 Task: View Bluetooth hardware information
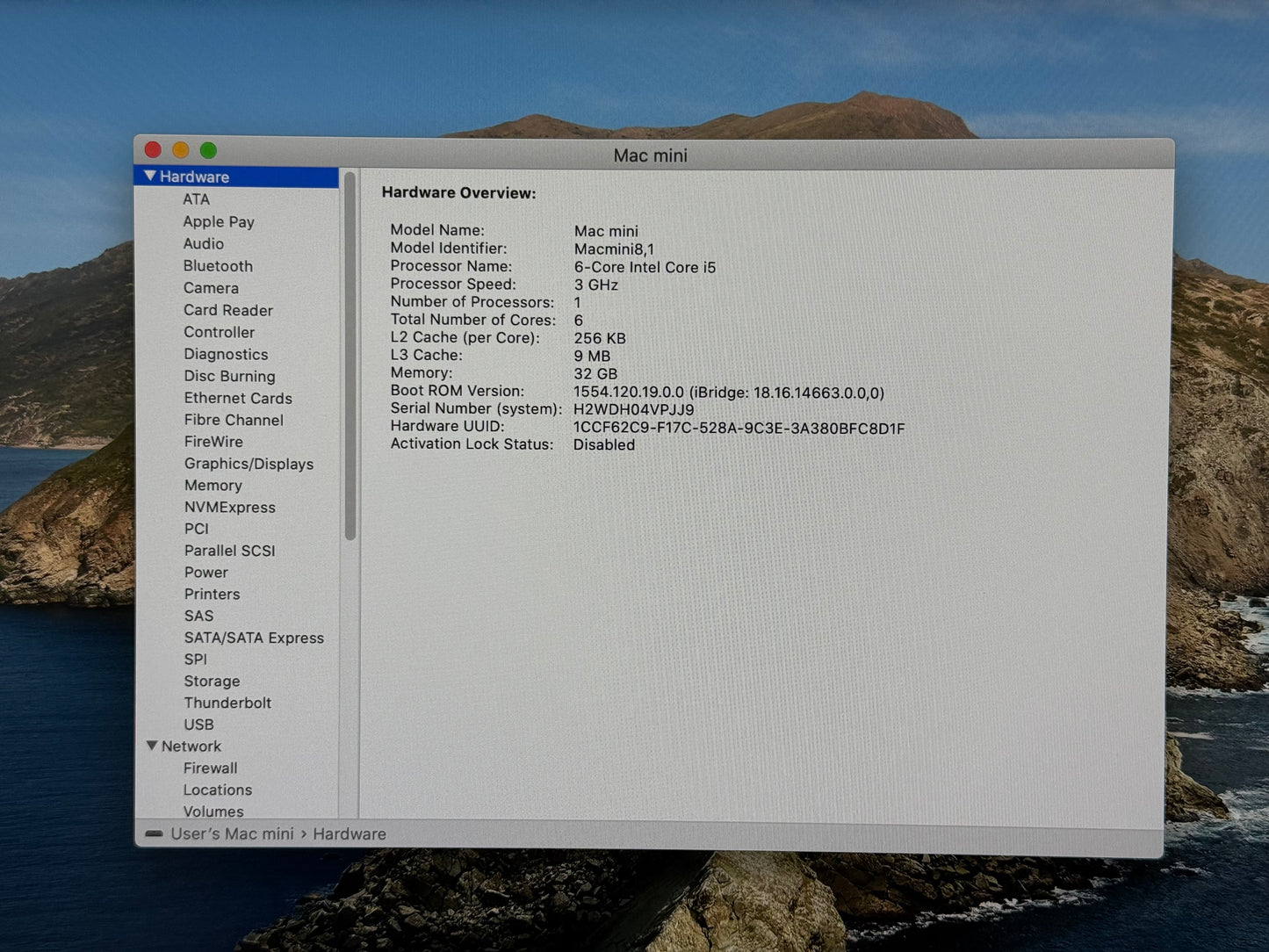click(218, 265)
